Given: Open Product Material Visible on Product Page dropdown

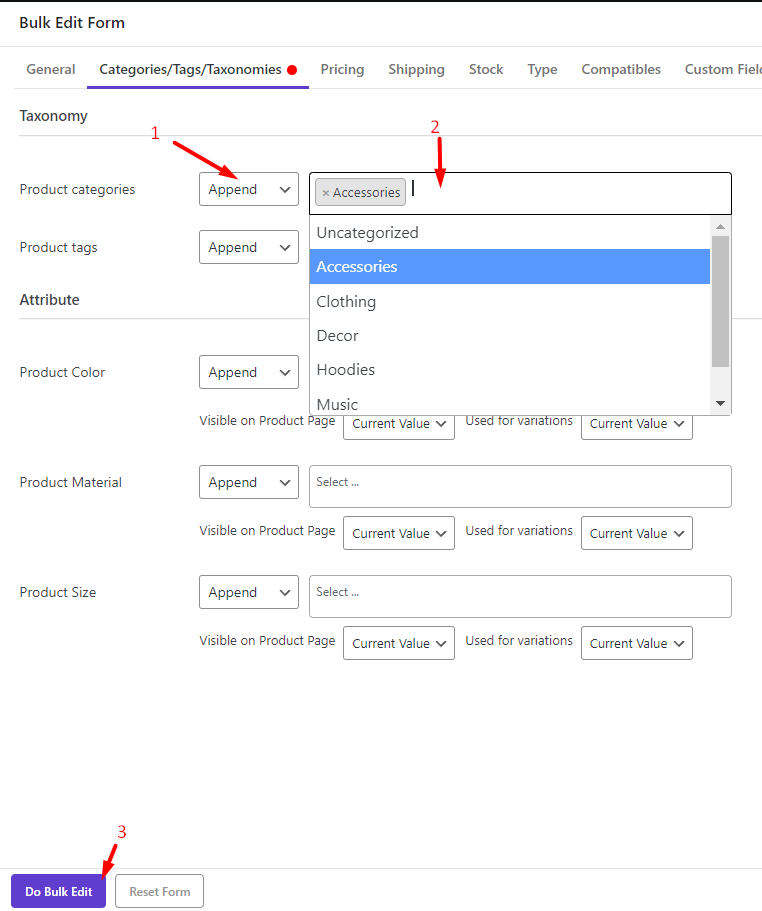Looking at the screenshot, I should [x=399, y=533].
